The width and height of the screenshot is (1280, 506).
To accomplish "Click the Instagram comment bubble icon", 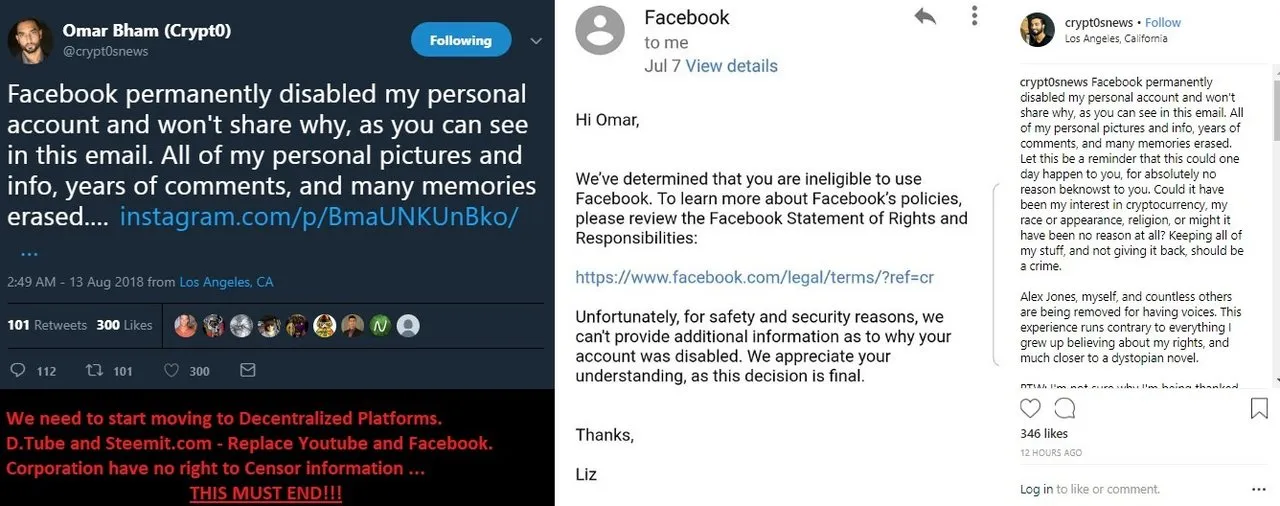I will coord(1065,408).
